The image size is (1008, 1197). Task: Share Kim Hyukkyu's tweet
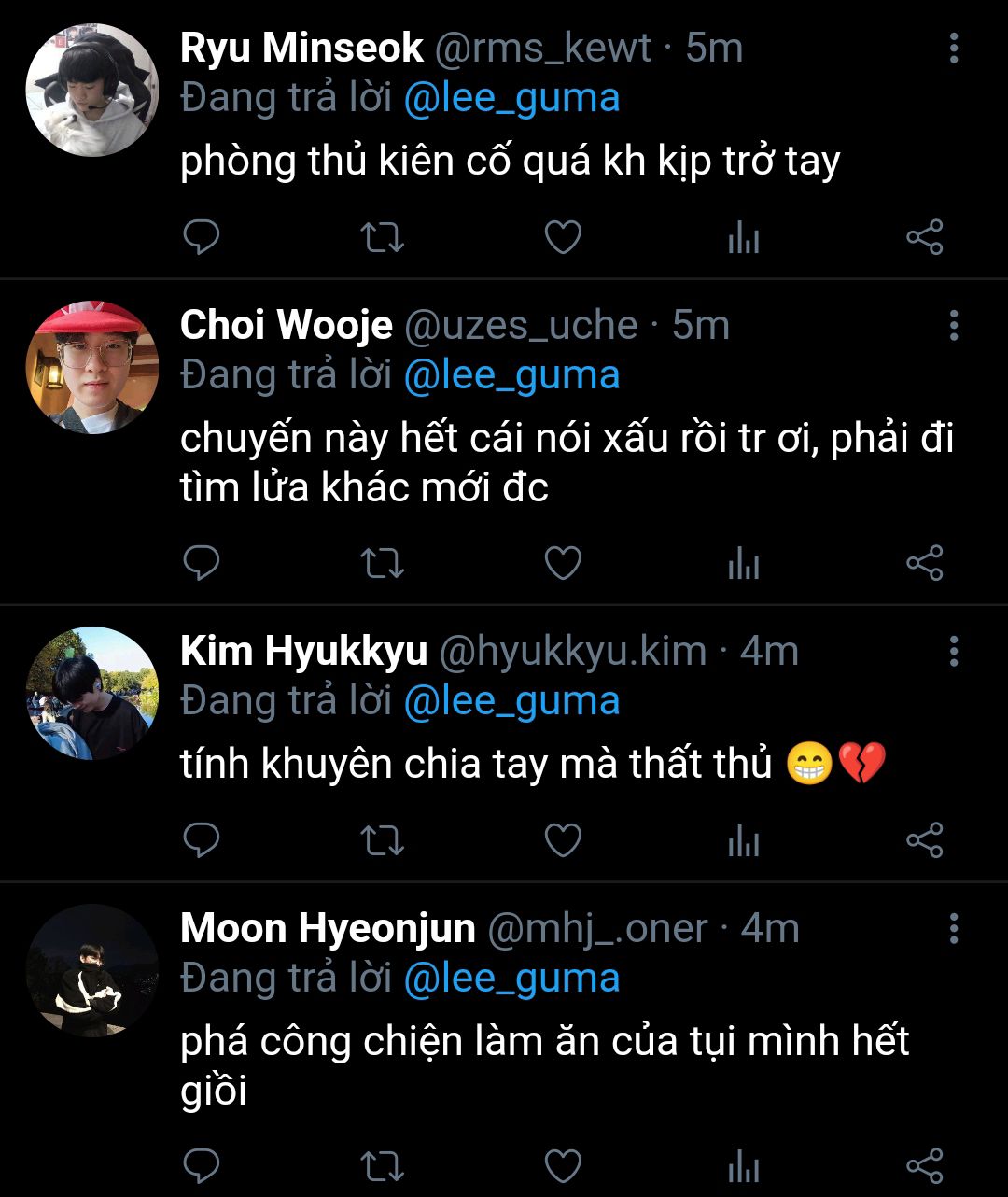(925, 840)
